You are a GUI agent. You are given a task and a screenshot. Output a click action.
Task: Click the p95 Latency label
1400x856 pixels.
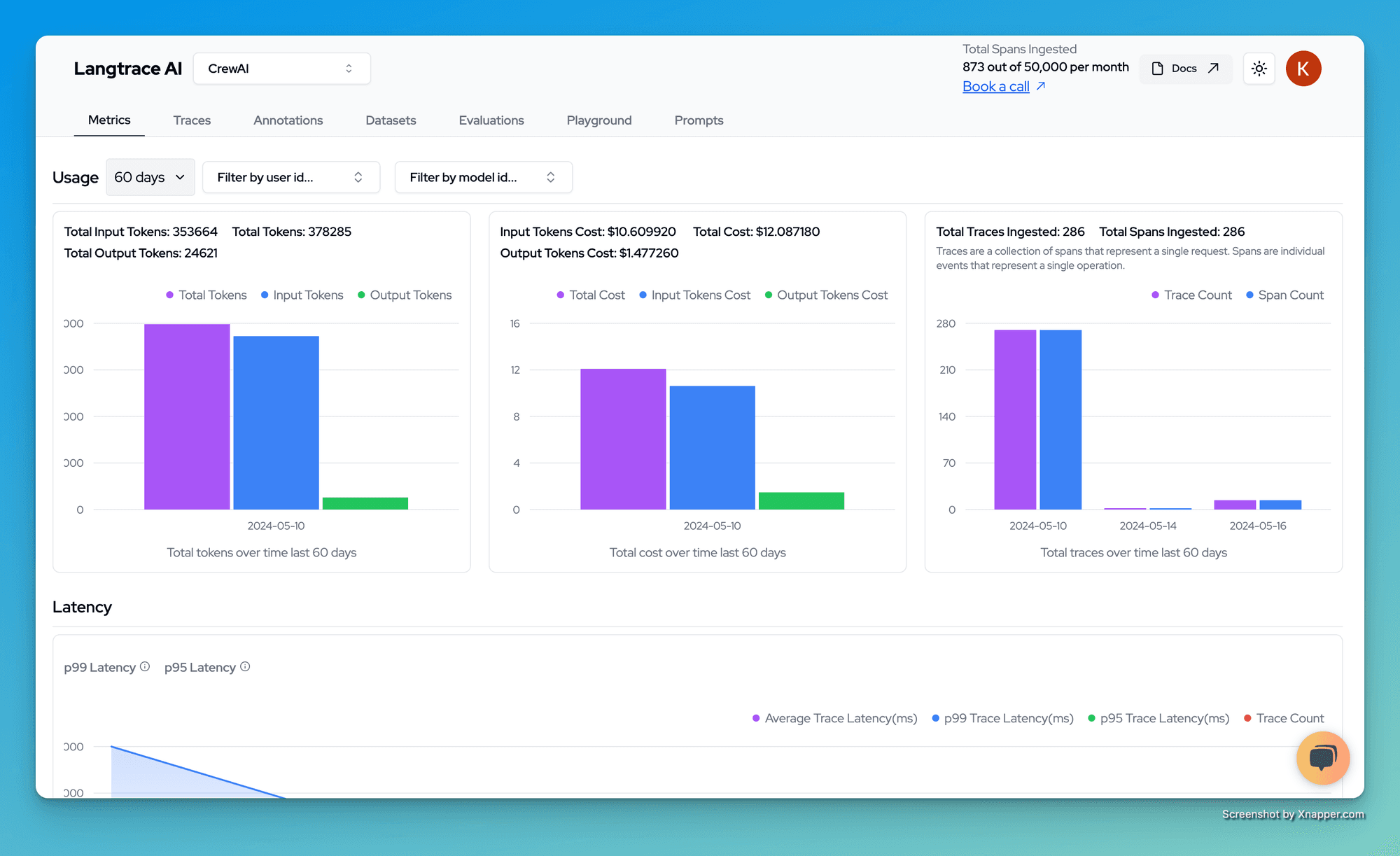tap(200, 667)
